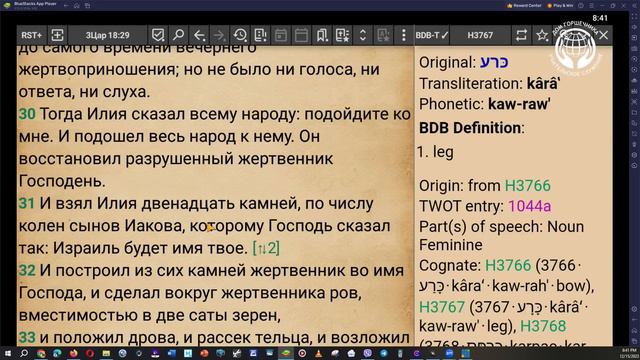Open TWOT entry 1044a link

coord(529,206)
